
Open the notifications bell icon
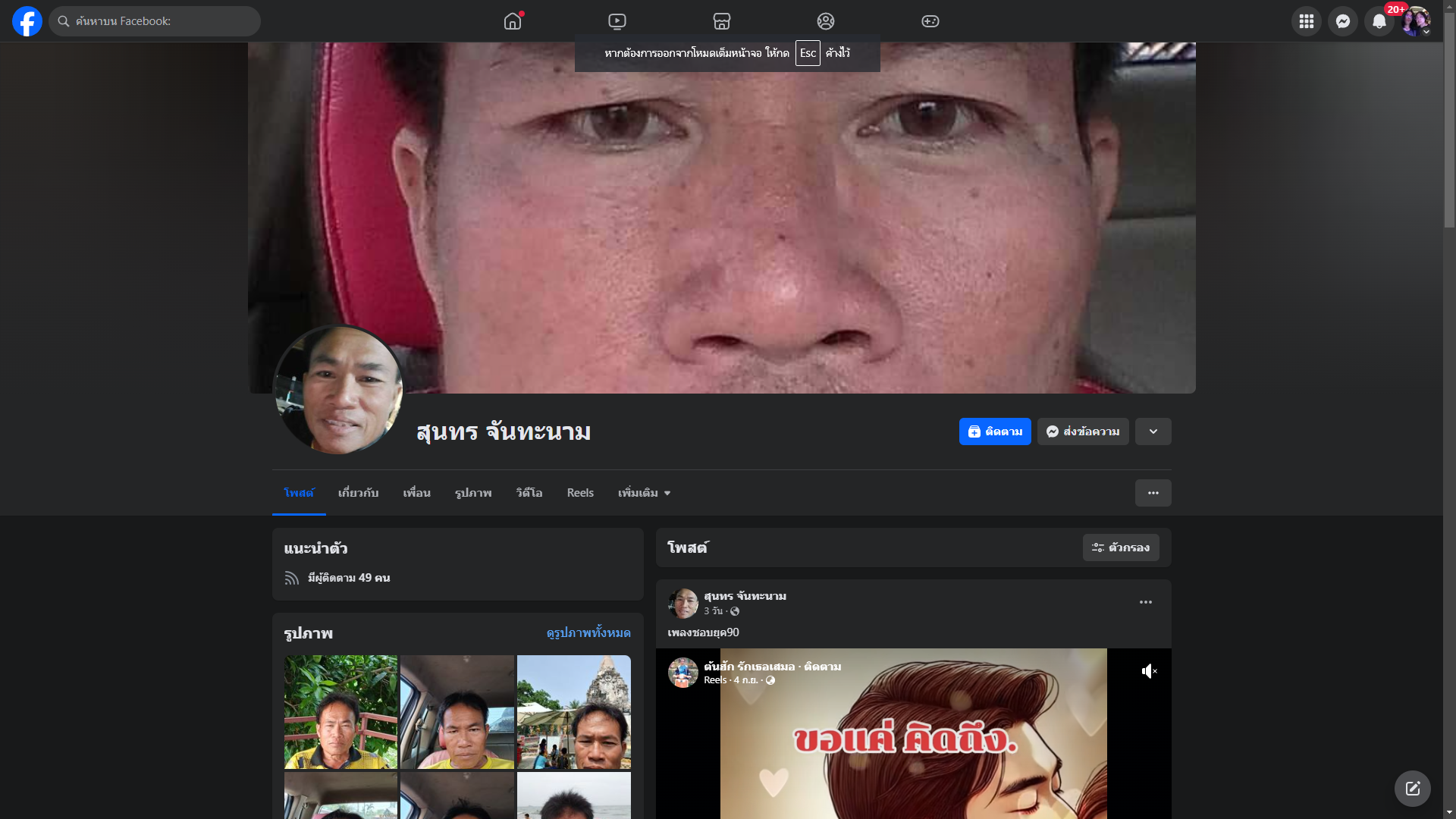(x=1379, y=21)
